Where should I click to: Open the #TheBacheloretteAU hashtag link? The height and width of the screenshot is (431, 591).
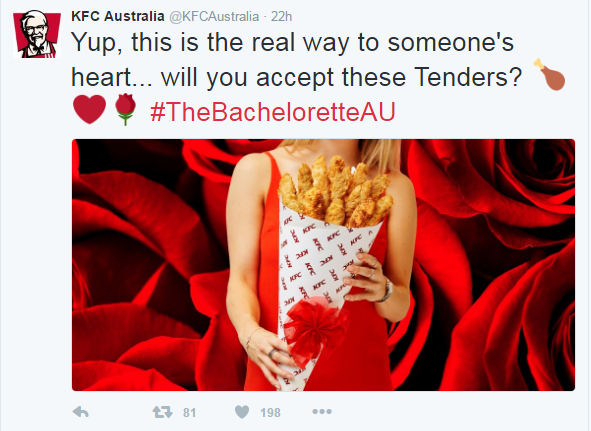tap(273, 112)
